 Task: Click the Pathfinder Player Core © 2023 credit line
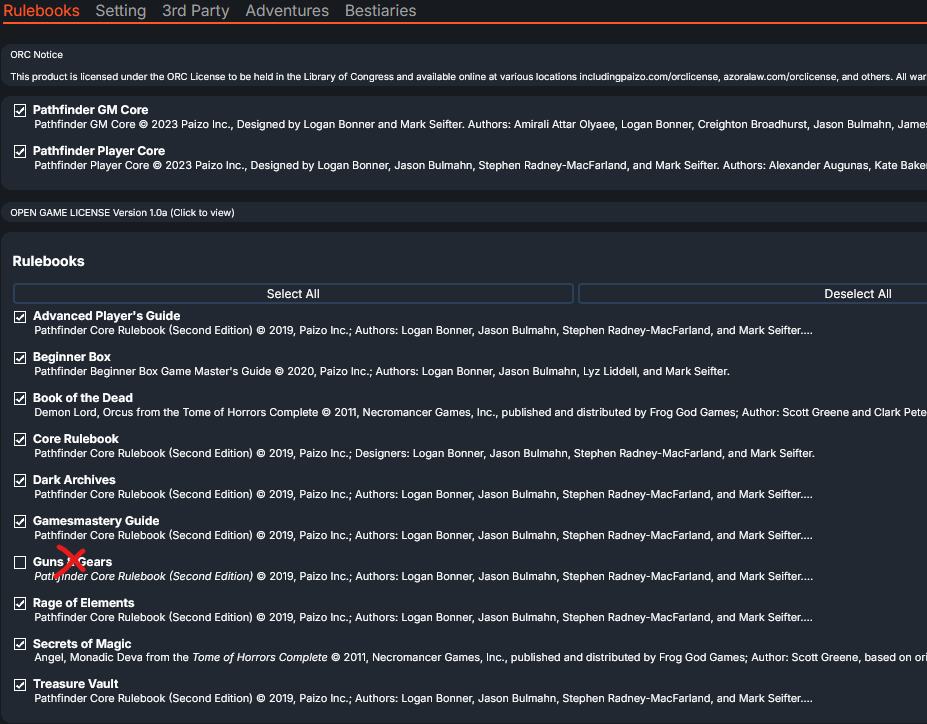click(x=480, y=165)
